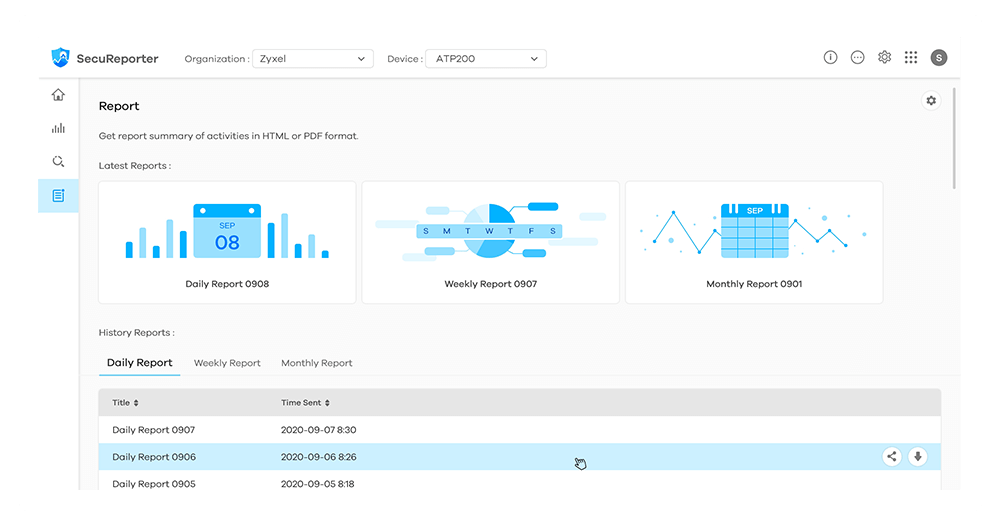Open the bar chart analytics sidebar icon
This screenshot has height=530, width=1000.
tap(58, 128)
